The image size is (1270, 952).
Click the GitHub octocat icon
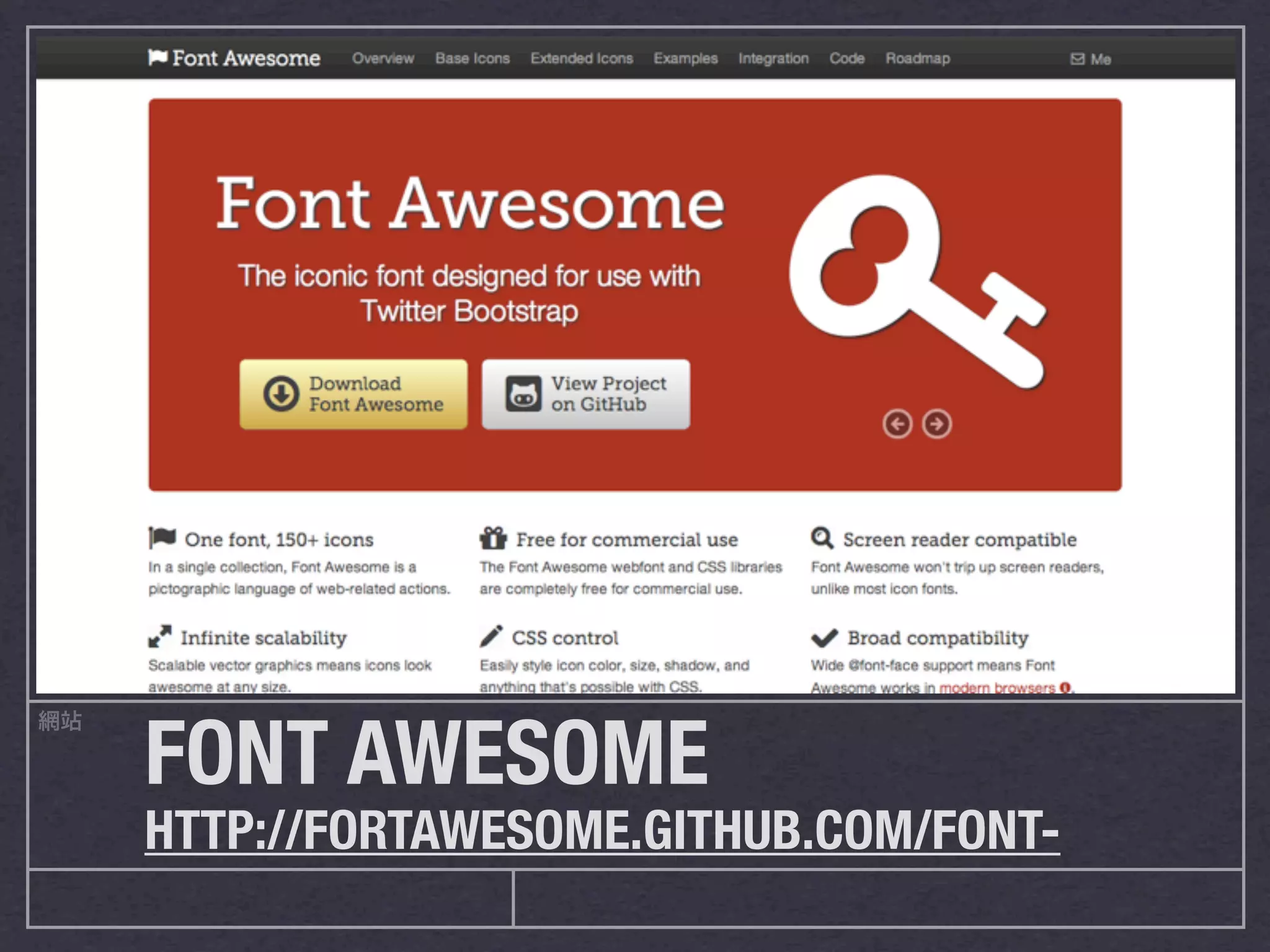point(523,394)
